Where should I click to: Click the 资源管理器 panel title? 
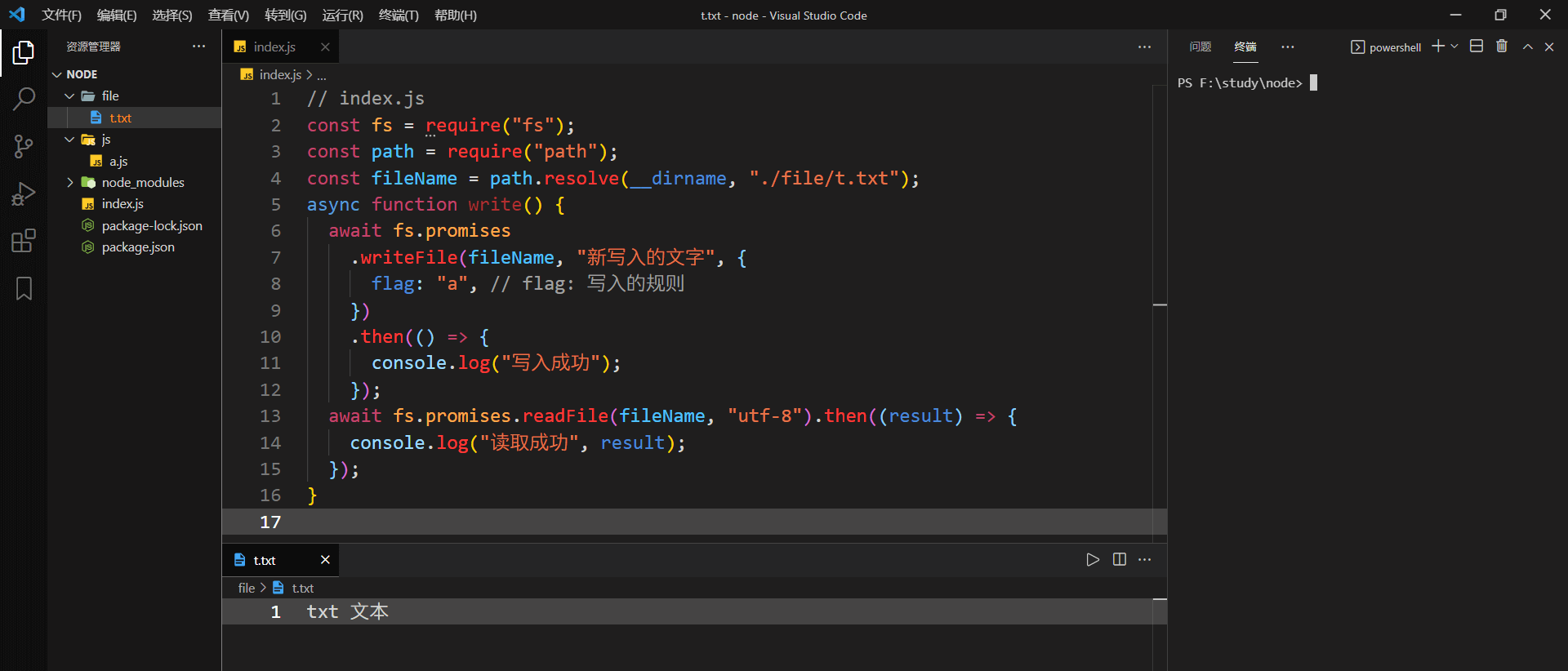coord(93,47)
